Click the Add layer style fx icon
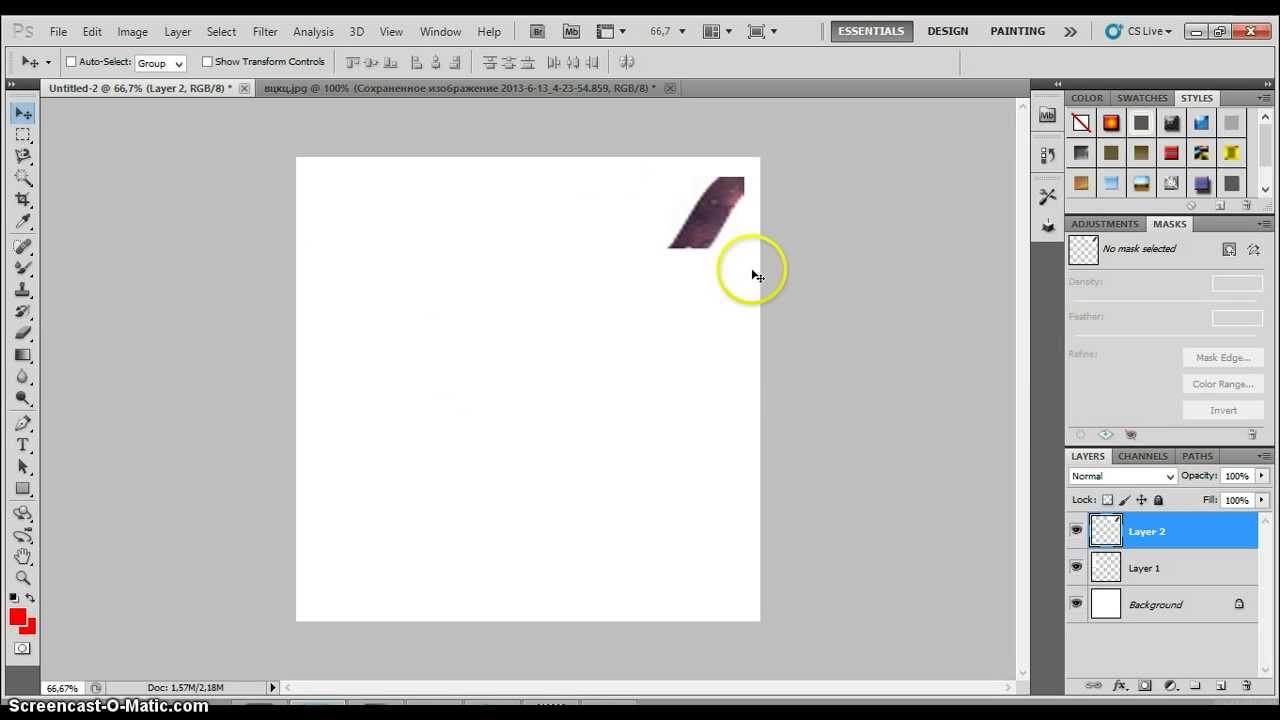 pyautogui.click(x=1119, y=686)
